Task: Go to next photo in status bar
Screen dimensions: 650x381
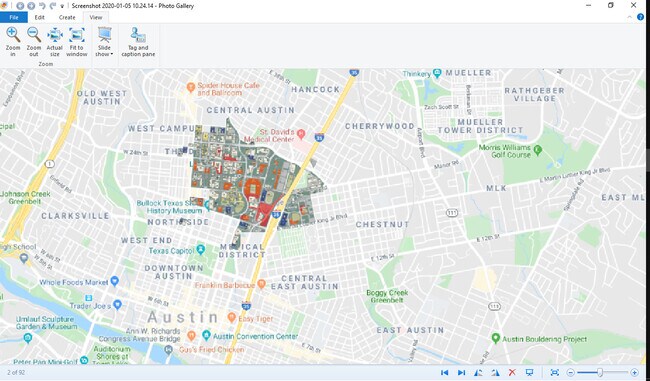Action: click(x=461, y=373)
